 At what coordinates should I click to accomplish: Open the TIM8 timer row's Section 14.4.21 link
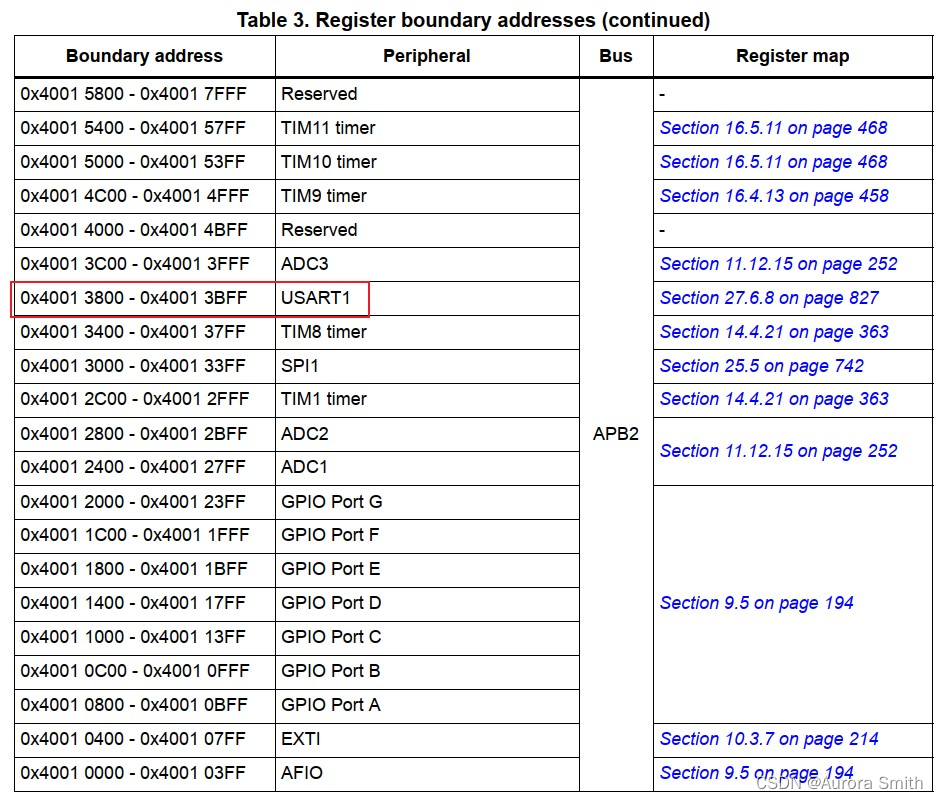pos(774,332)
